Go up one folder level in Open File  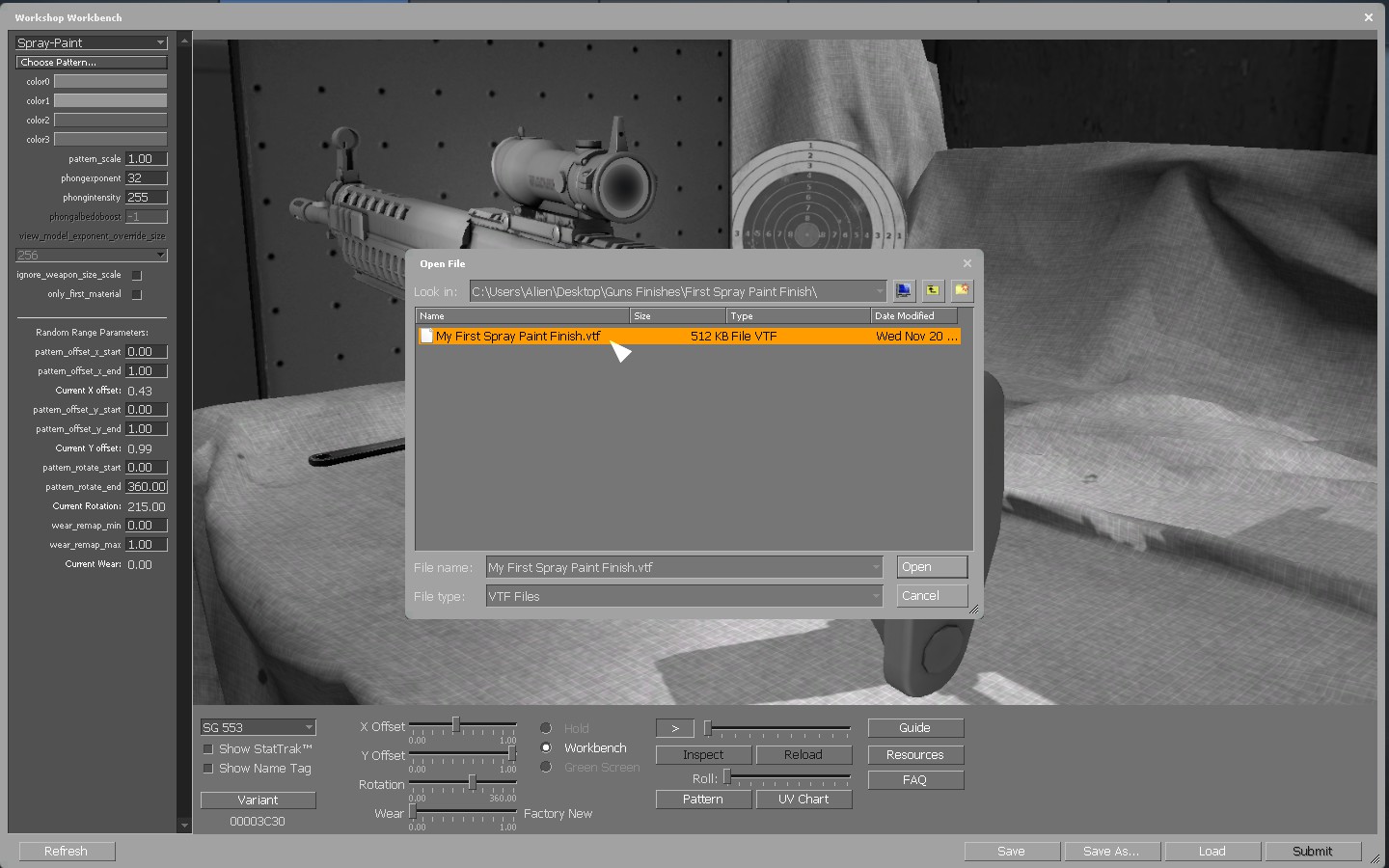click(933, 290)
